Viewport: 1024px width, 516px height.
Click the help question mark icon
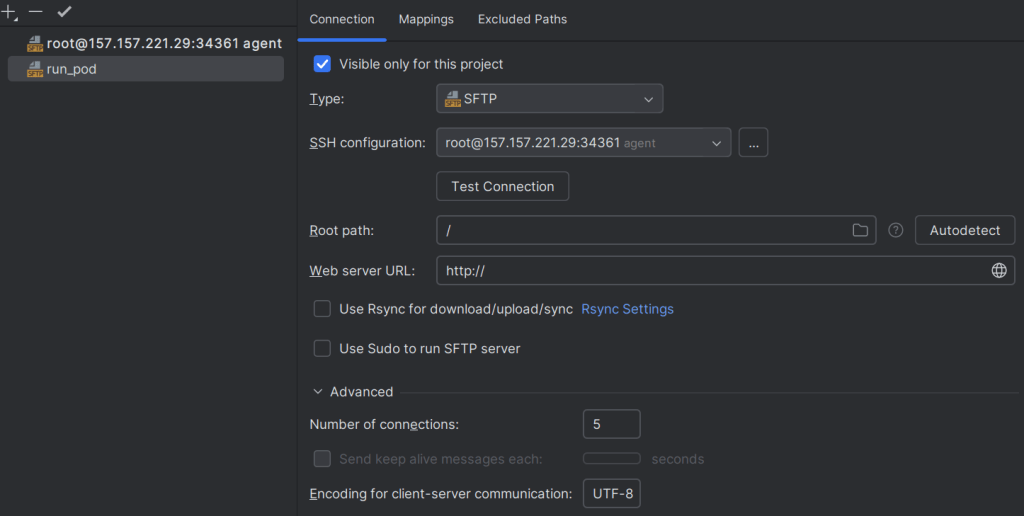pos(896,230)
